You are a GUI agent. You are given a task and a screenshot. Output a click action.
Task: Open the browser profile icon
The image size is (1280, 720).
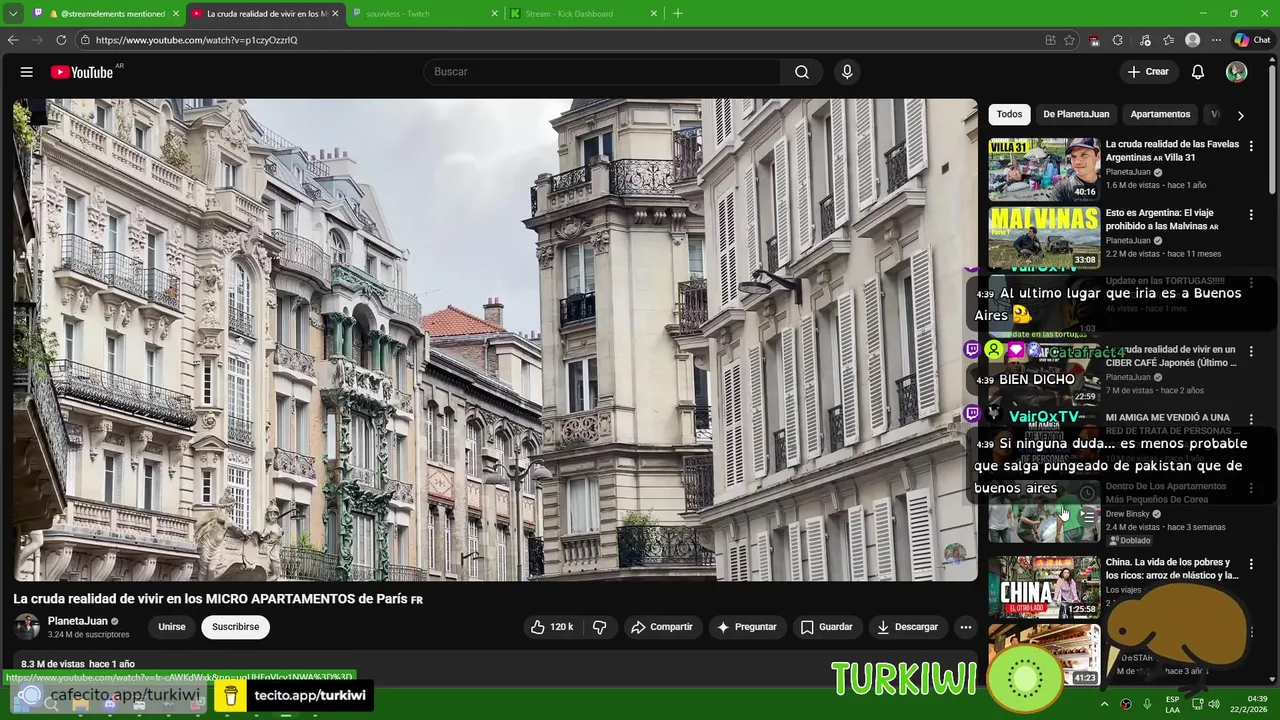click(1192, 40)
